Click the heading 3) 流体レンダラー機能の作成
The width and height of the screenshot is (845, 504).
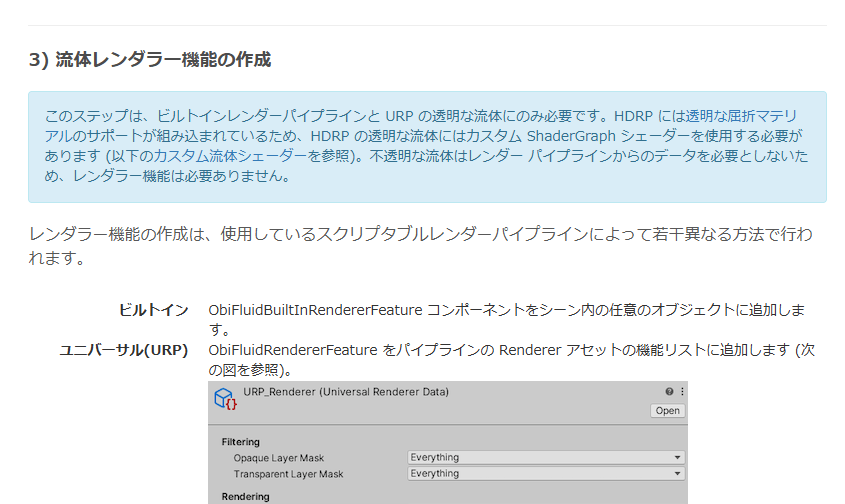(150, 60)
